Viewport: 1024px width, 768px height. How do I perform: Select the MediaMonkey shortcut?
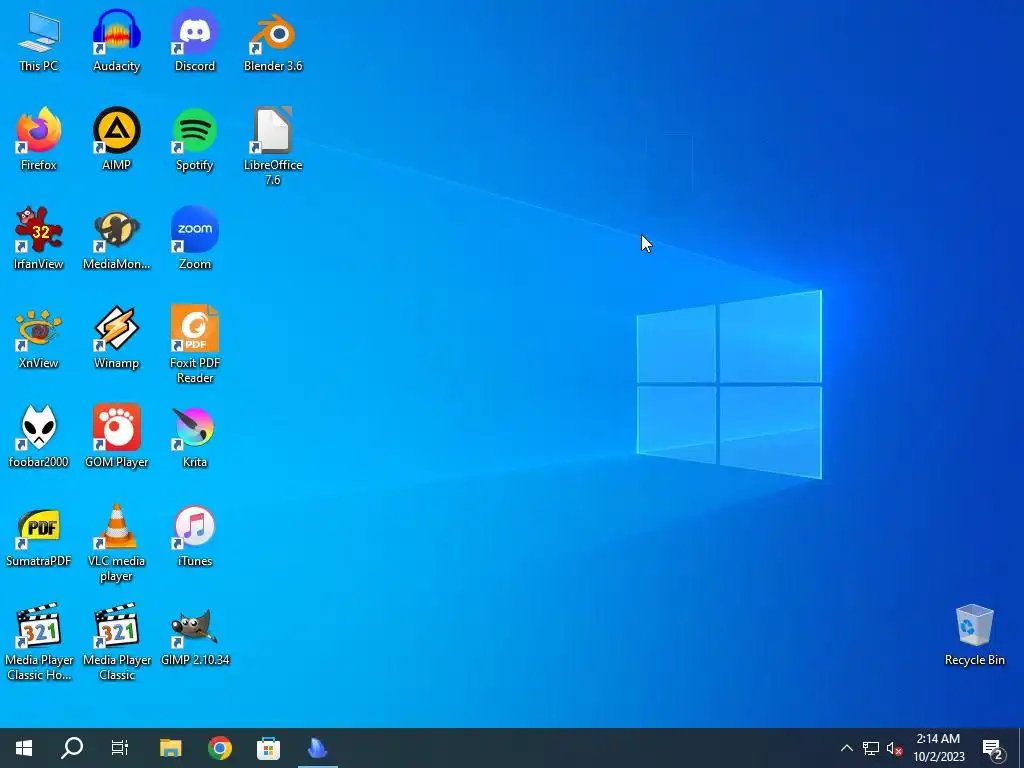(x=116, y=239)
